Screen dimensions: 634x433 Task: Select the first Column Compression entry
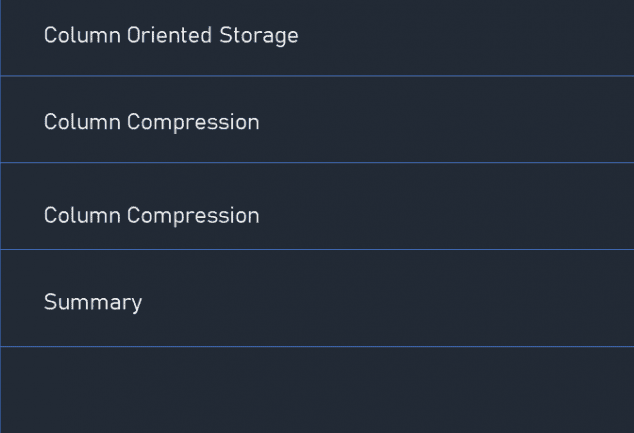click(317, 119)
